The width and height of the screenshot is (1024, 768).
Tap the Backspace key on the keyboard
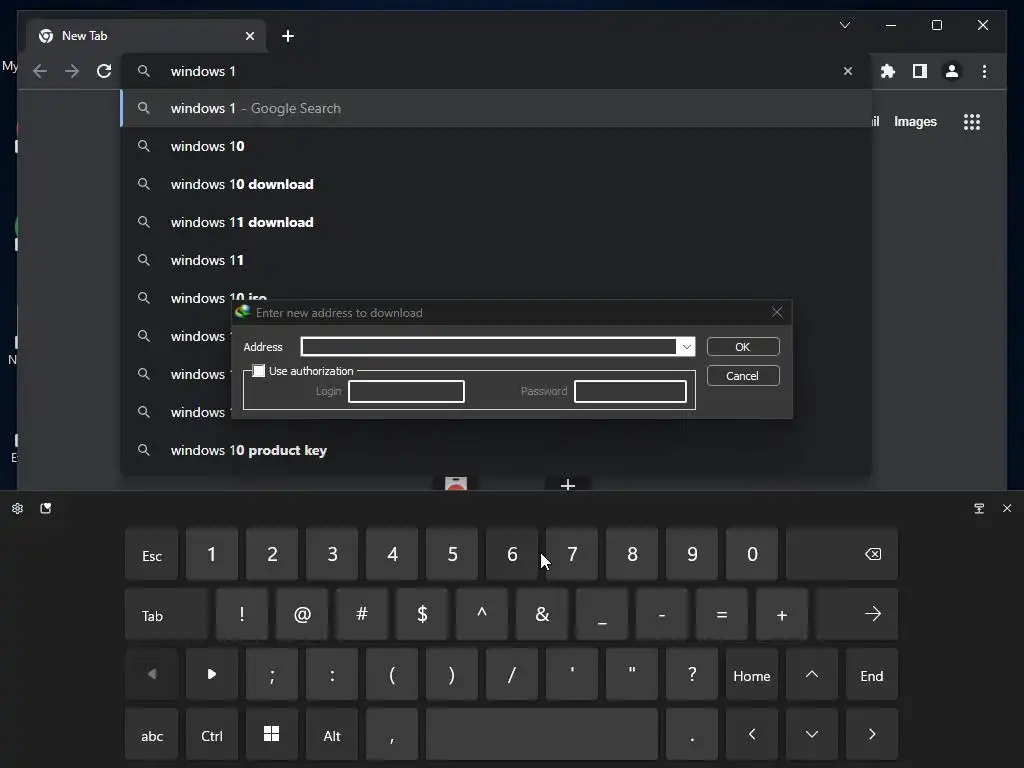[842, 554]
